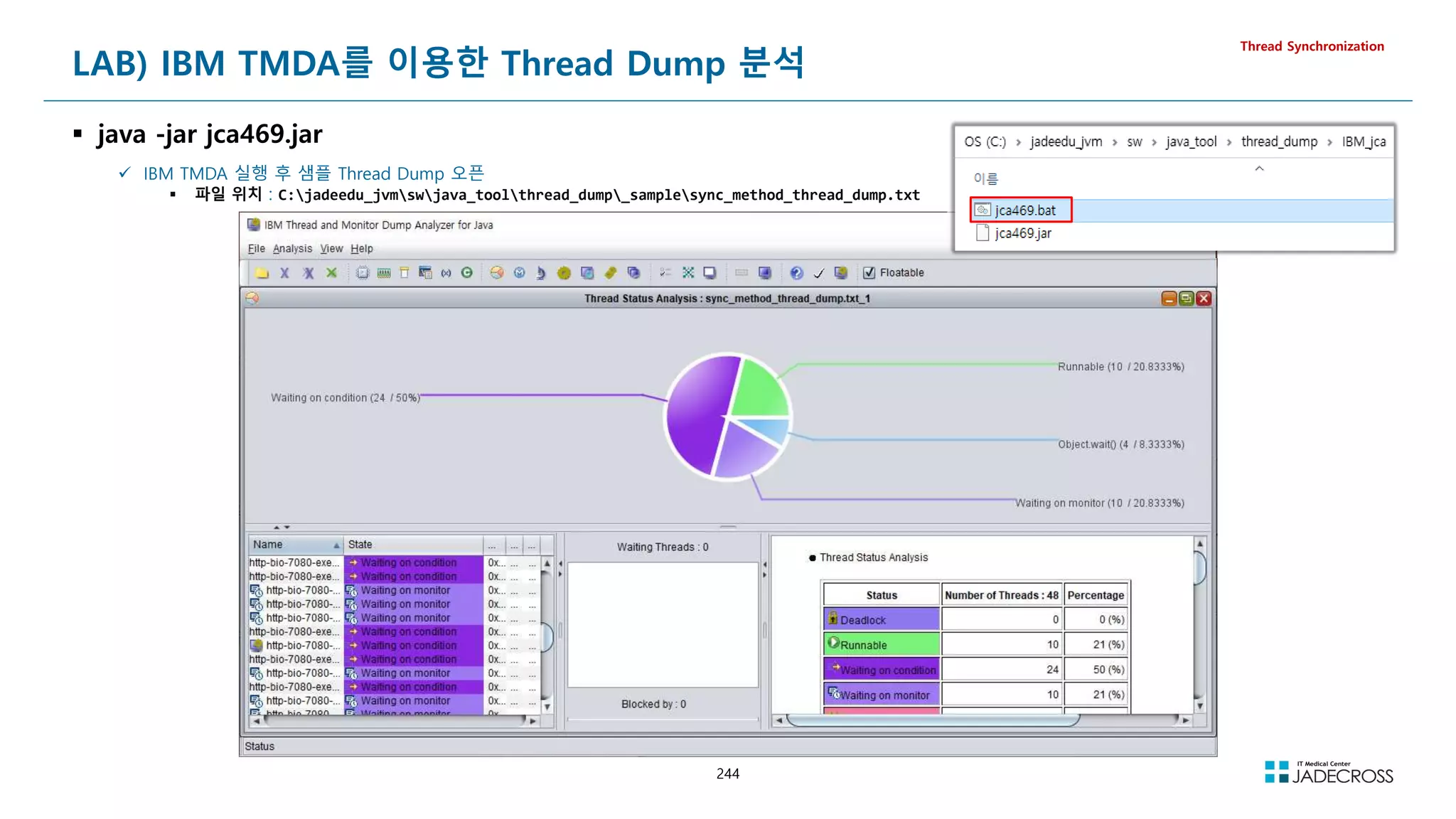Click the chevron after sw in breadcrumb
The height and width of the screenshot is (819, 1456).
click(x=1154, y=142)
